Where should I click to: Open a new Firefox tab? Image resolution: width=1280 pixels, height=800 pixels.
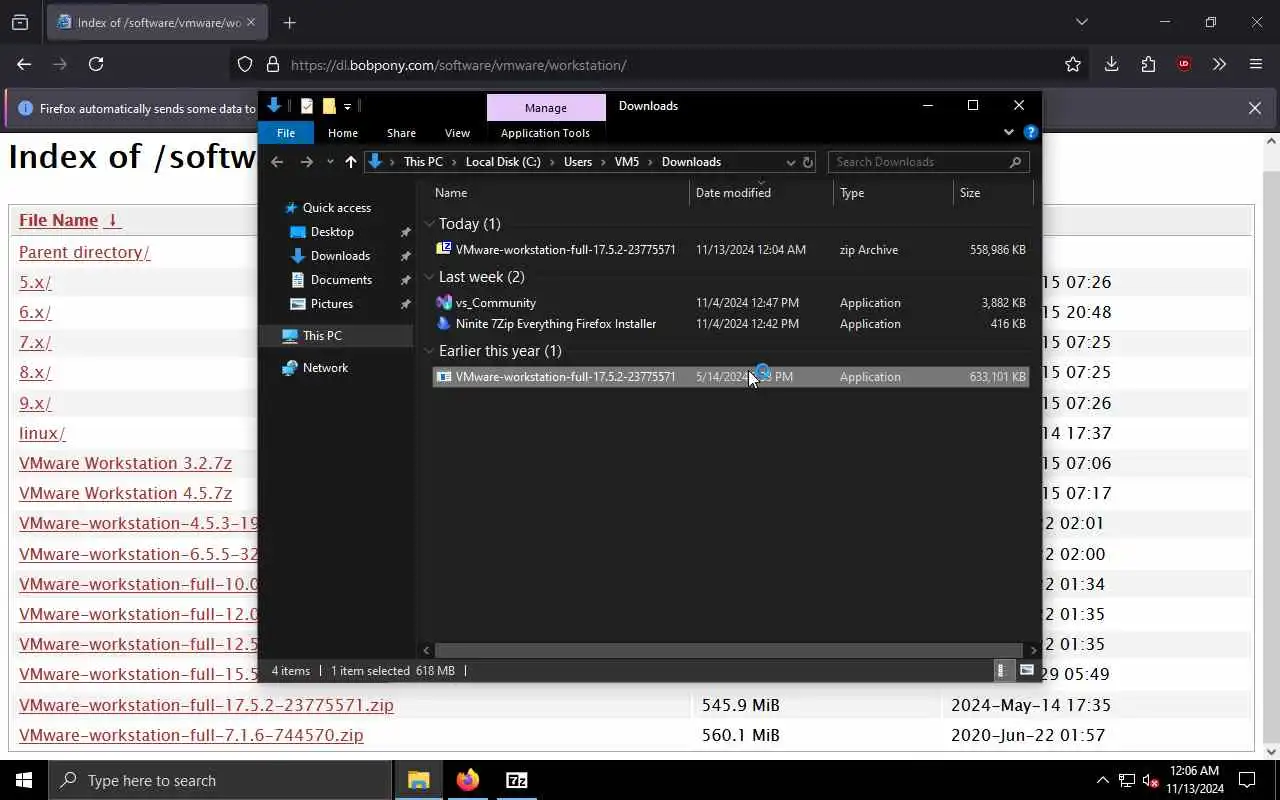(x=289, y=22)
